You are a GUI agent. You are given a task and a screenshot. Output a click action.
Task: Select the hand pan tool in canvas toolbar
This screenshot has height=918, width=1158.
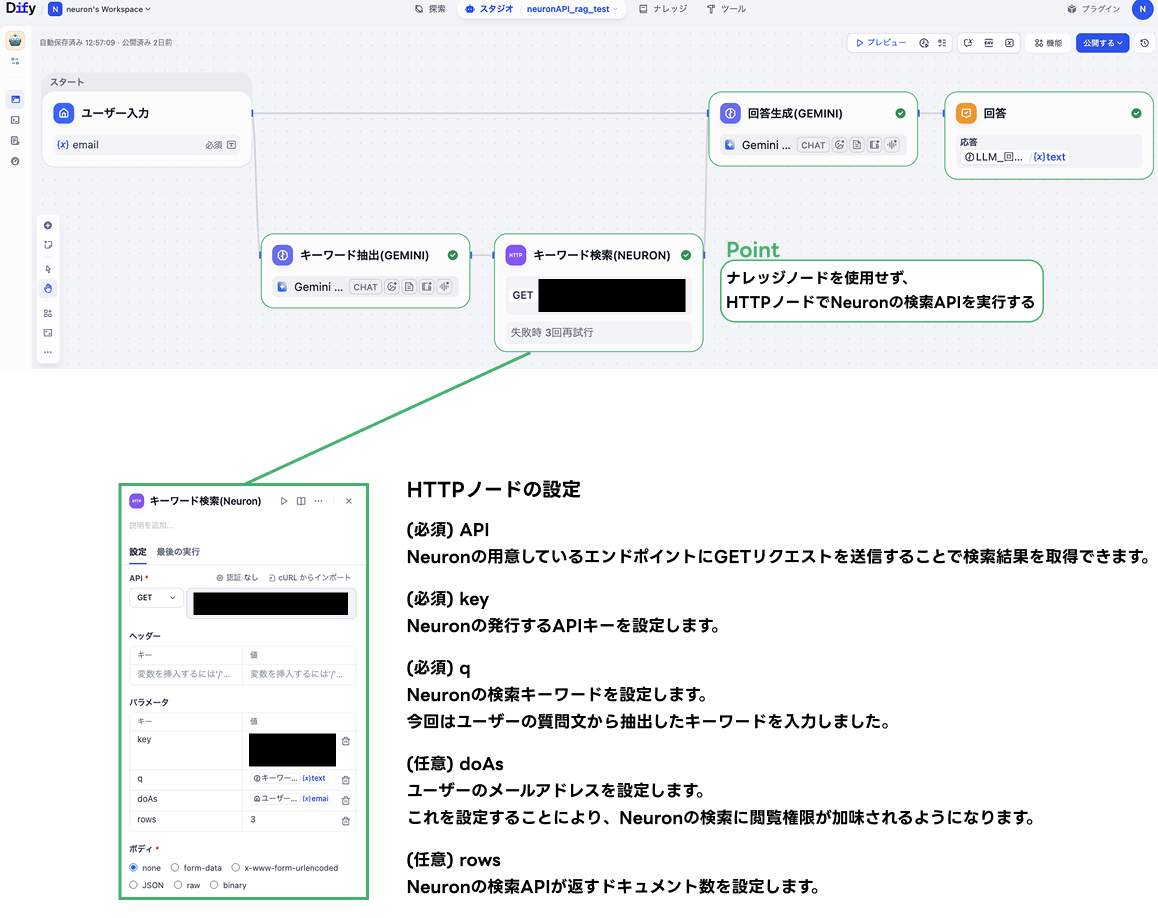pyautogui.click(x=48, y=289)
